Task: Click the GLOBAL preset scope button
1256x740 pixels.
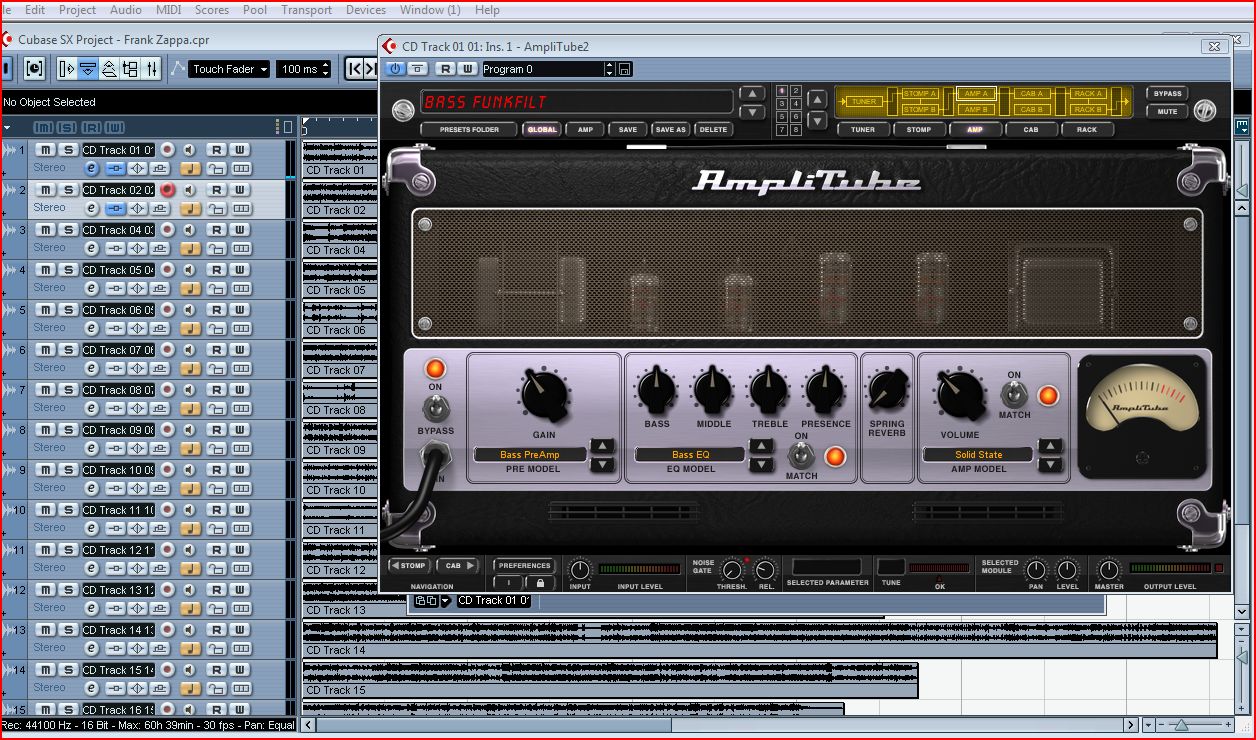Action: click(542, 129)
